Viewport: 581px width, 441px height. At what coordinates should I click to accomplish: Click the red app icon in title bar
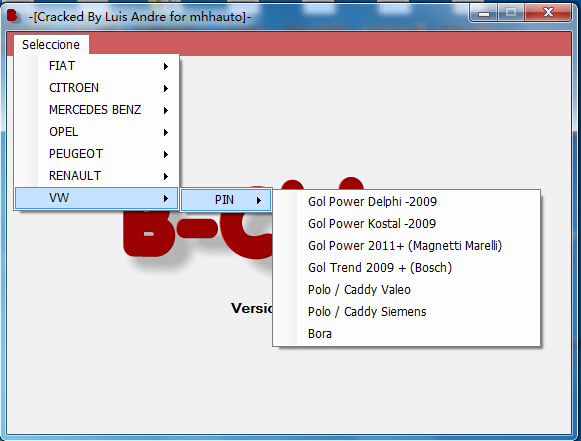(12, 16)
